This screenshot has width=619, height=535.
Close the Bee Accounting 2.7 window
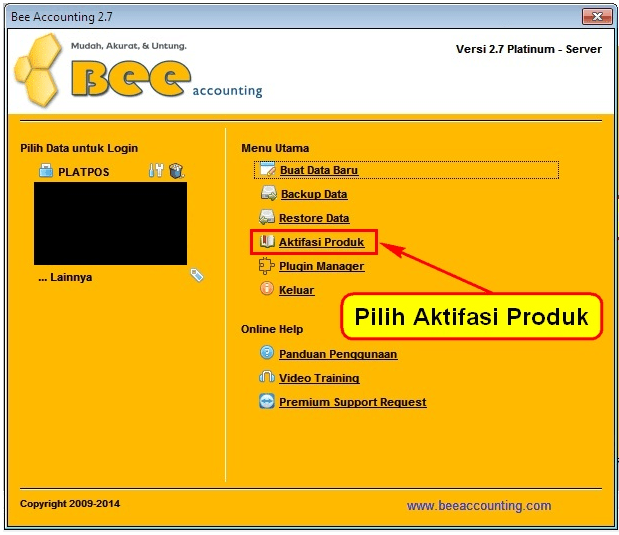point(596,15)
